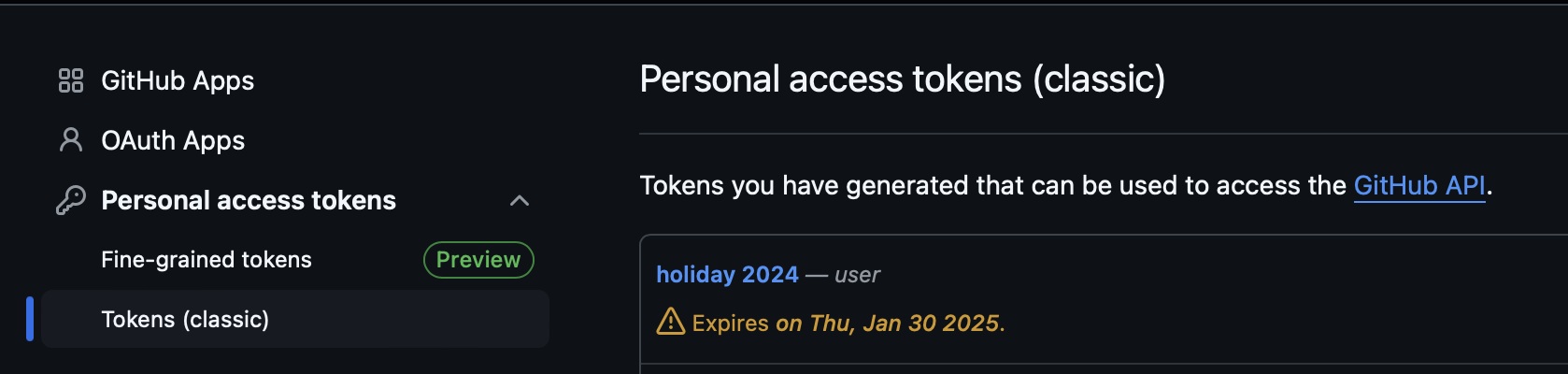Select Tokens (classic) in the sidebar
Image resolution: width=1568 pixels, height=374 pixels.
point(185,320)
